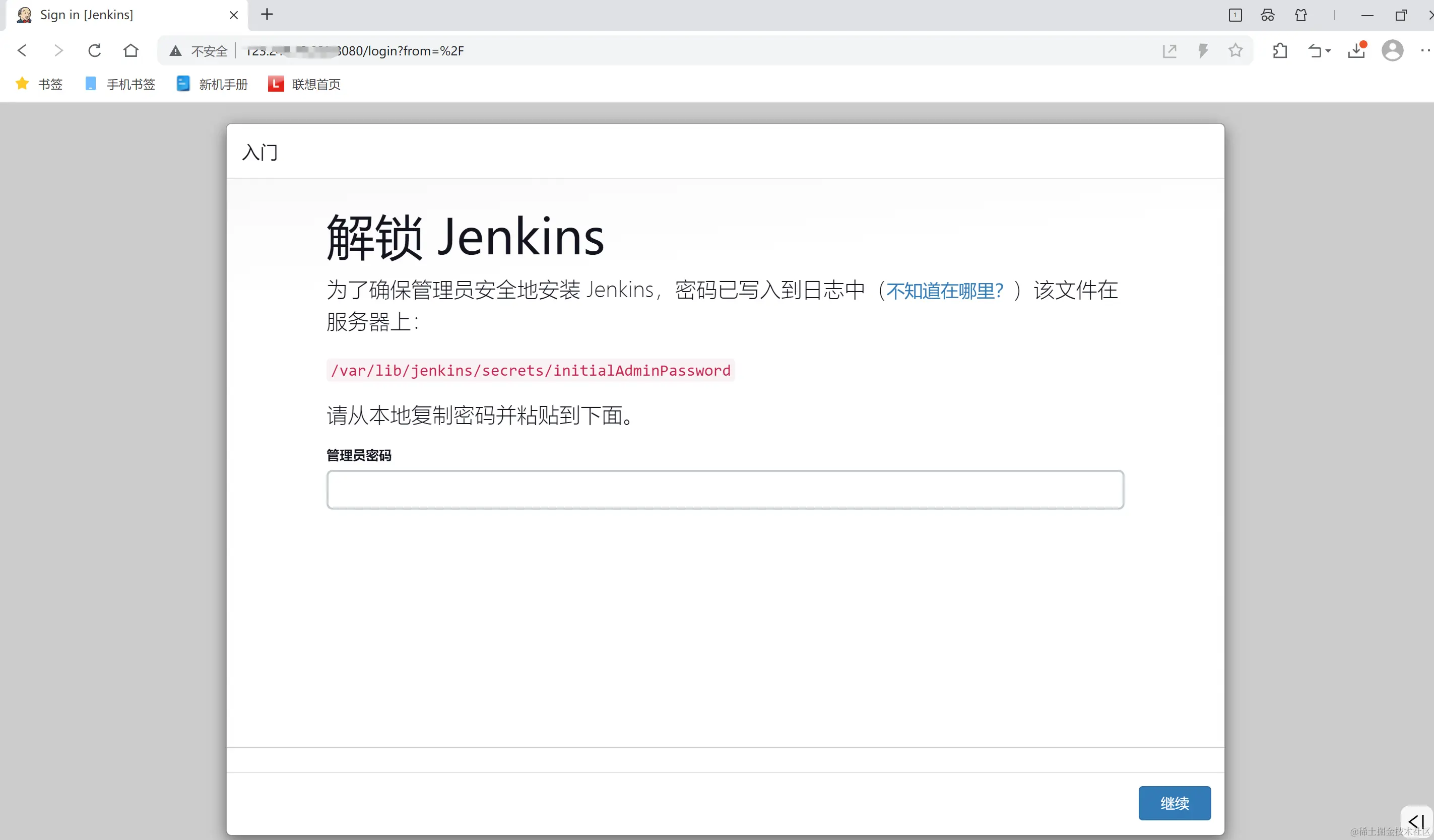Focus the 管理员密码 input field
Image resolution: width=1434 pixels, height=840 pixels.
[725, 489]
